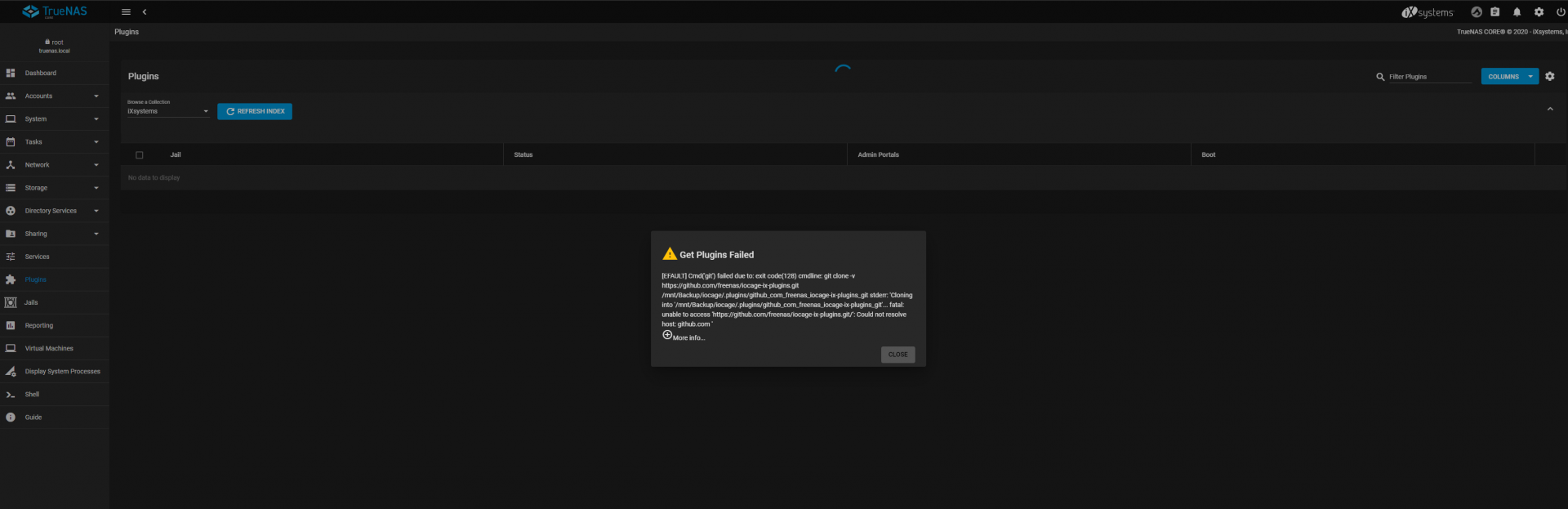Click the plus icon next to More info

tap(667, 335)
